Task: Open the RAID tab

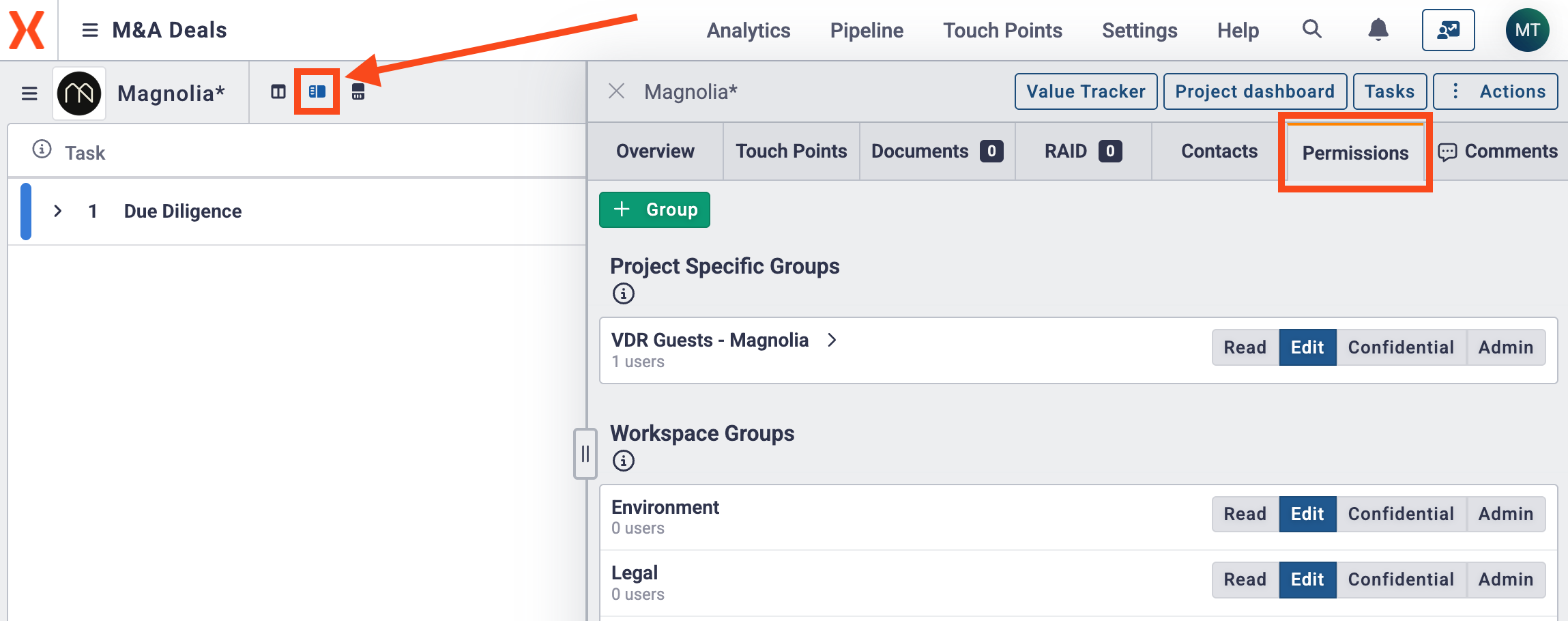Action: pyautogui.click(x=1083, y=151)
